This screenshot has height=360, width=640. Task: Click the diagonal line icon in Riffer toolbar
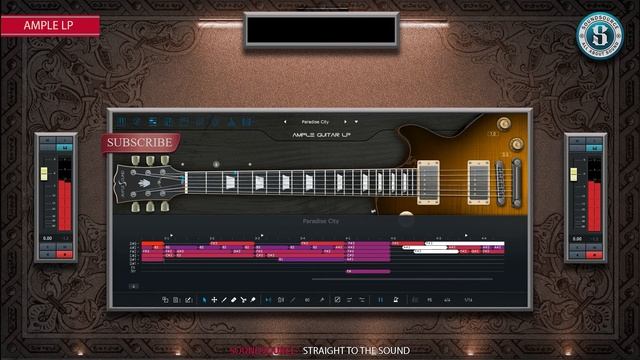coord(293,300)
